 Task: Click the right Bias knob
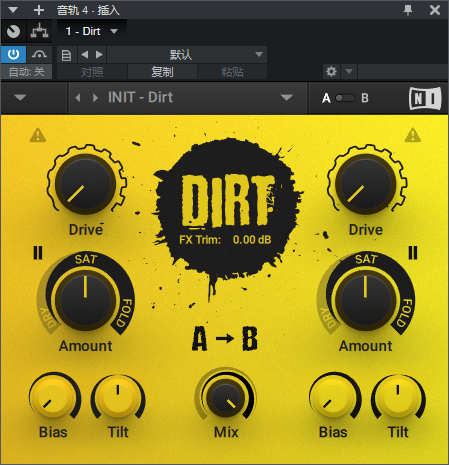333,397
